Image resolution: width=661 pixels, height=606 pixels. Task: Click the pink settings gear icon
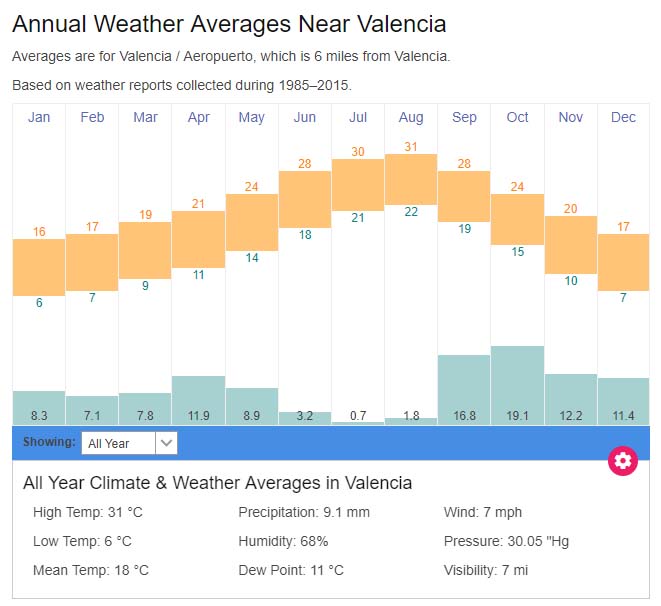tap(623, 460)
